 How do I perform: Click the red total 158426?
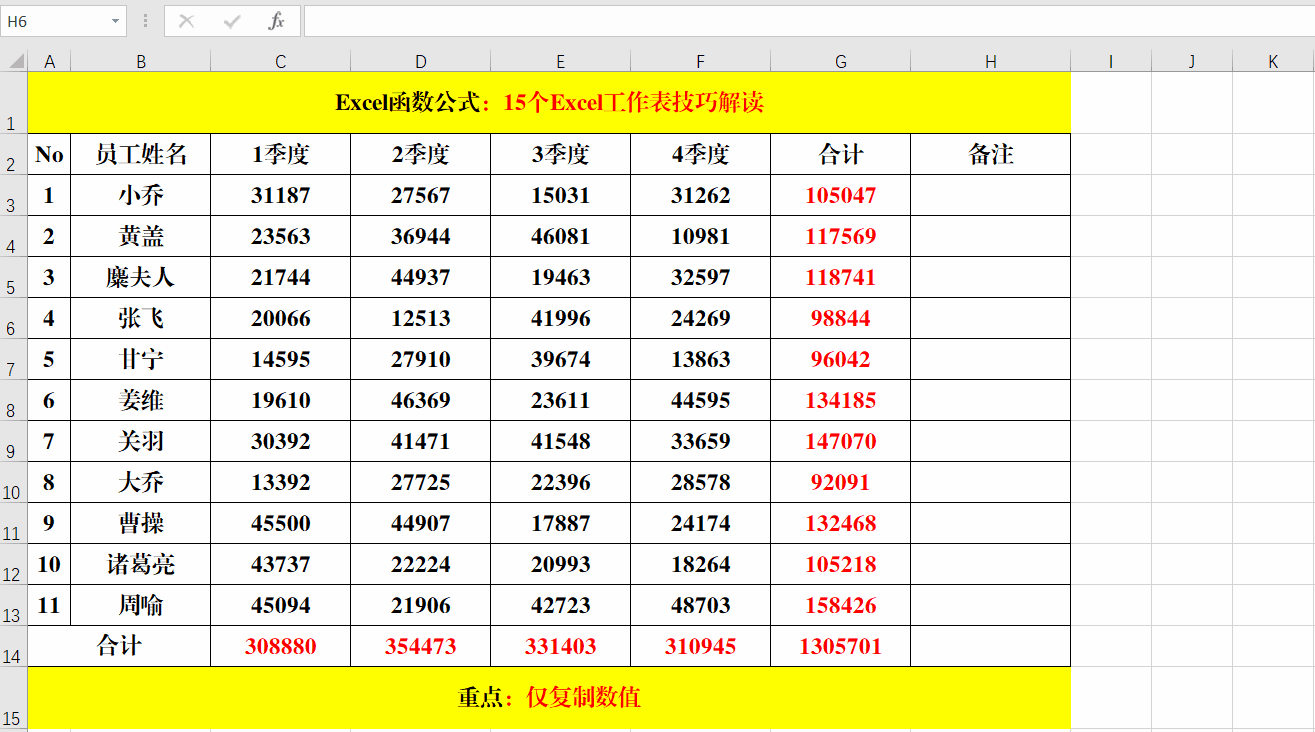tap(841, 606)
